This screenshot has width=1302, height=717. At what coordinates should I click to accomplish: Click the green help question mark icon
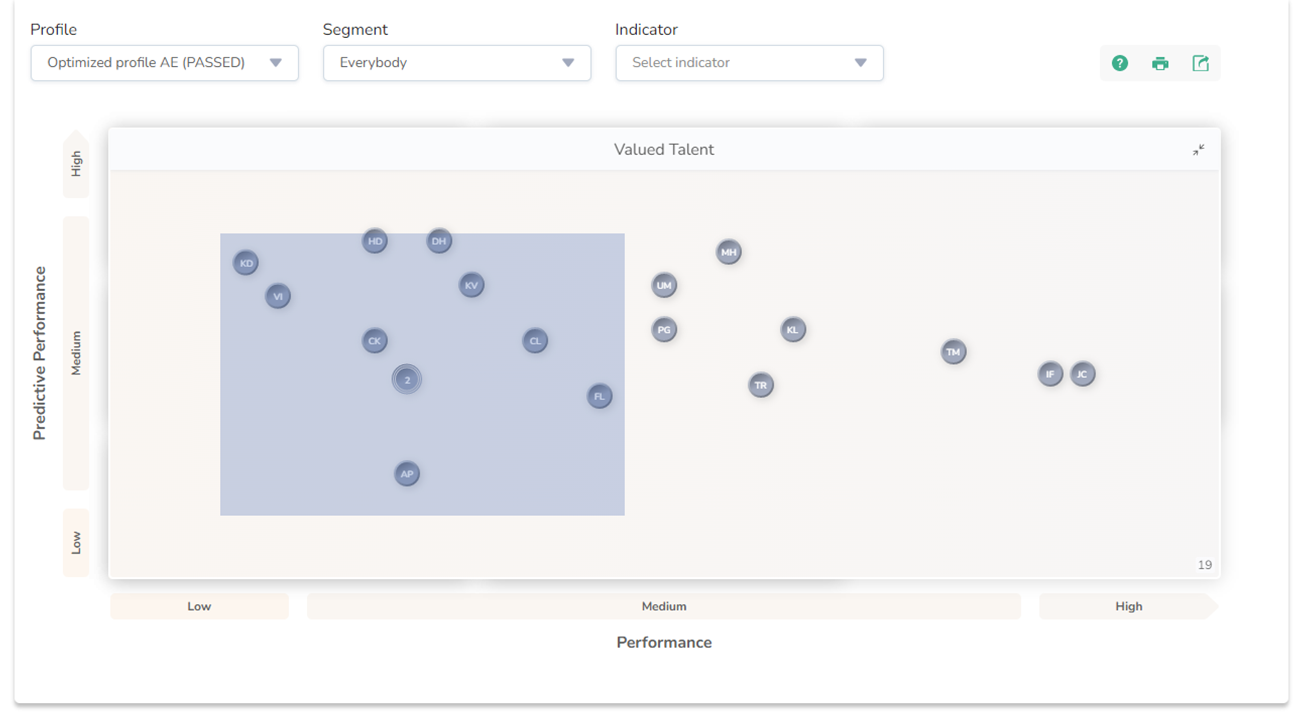tap(1120, 64)
